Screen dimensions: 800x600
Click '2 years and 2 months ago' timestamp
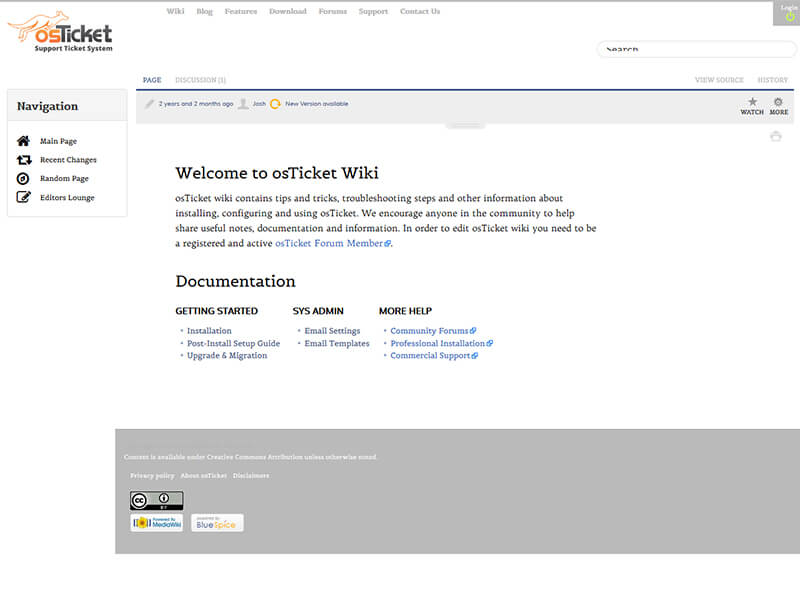click(x=196, y=104)
